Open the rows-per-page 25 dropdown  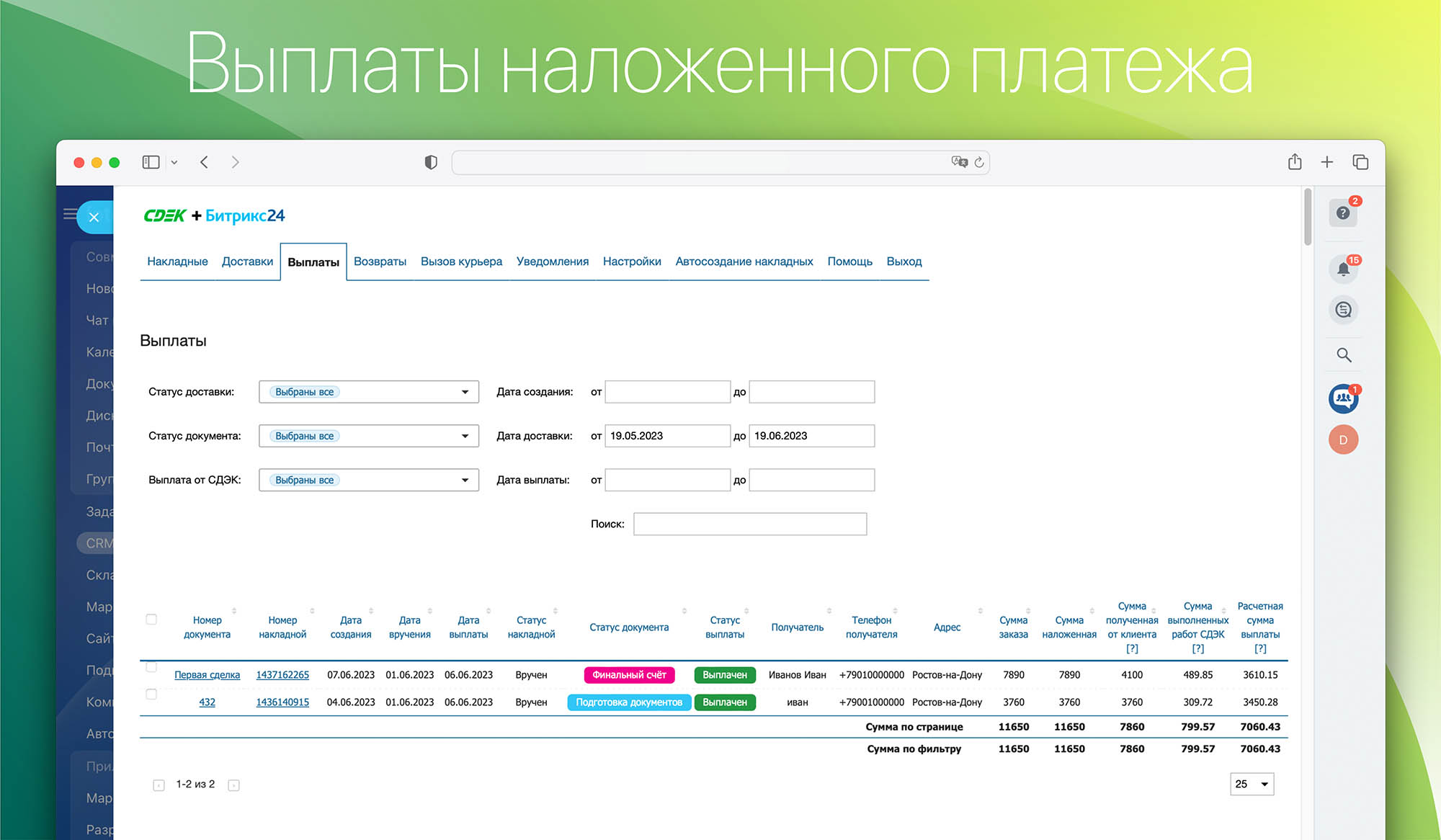coord(1252,784)
